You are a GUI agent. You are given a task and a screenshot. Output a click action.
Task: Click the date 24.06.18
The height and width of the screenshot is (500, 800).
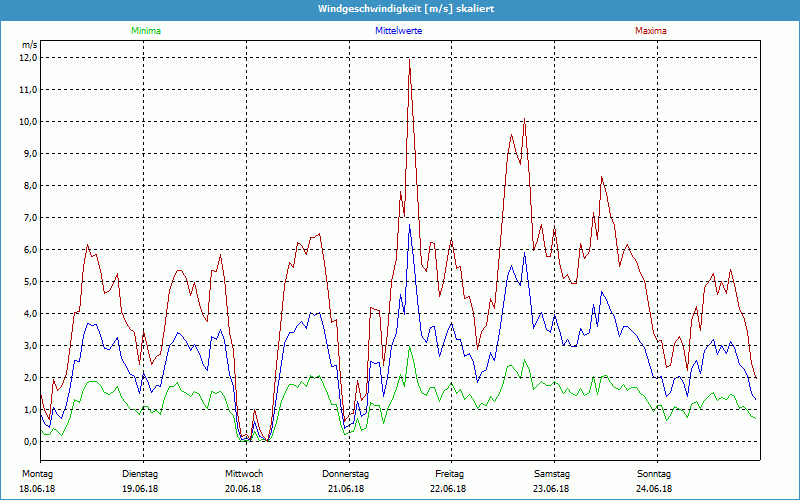click(654, 489)
